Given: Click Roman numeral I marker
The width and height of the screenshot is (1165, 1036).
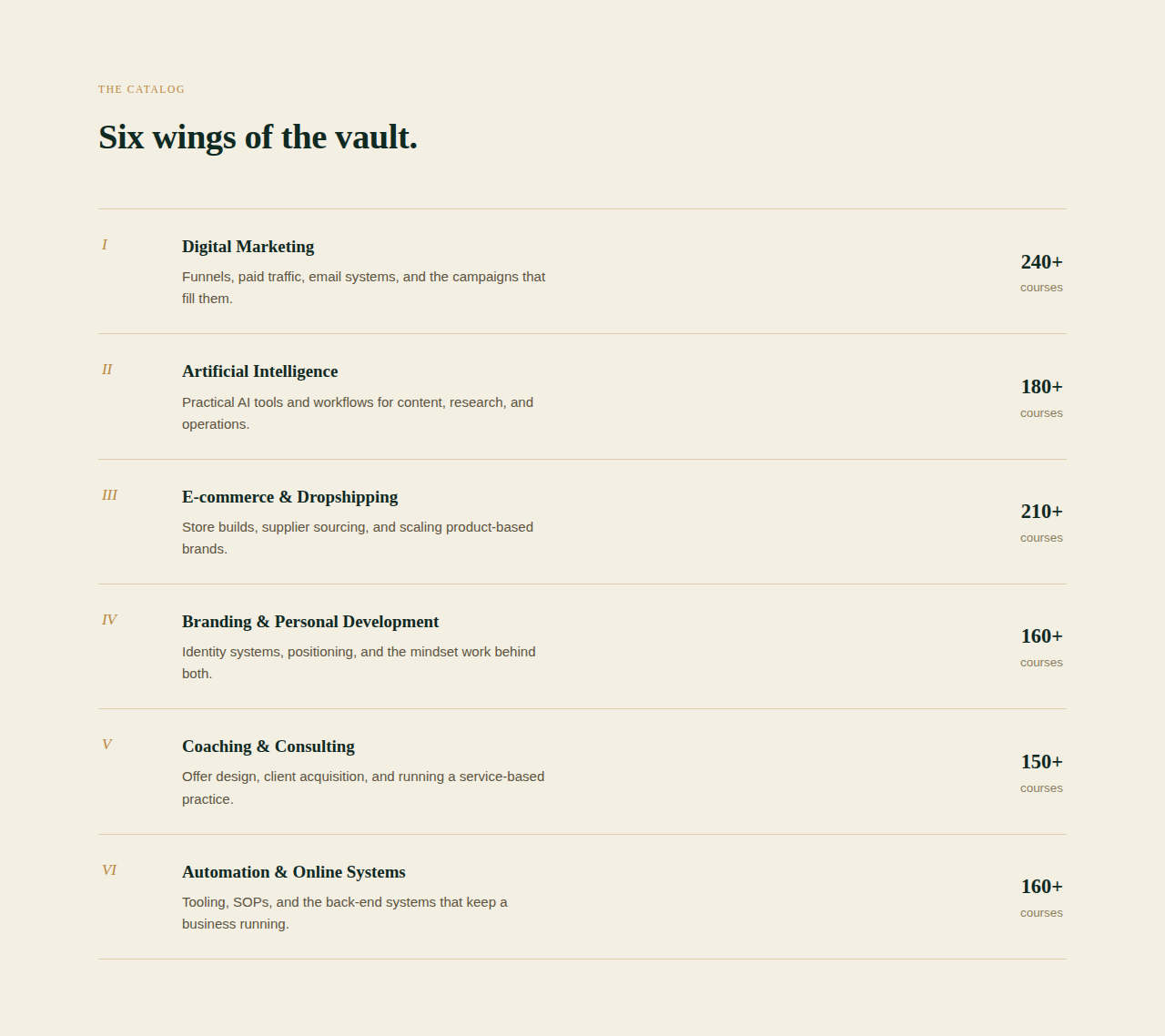Looking at the screenshot, I should pyautogui.click(x=105, y=245).
